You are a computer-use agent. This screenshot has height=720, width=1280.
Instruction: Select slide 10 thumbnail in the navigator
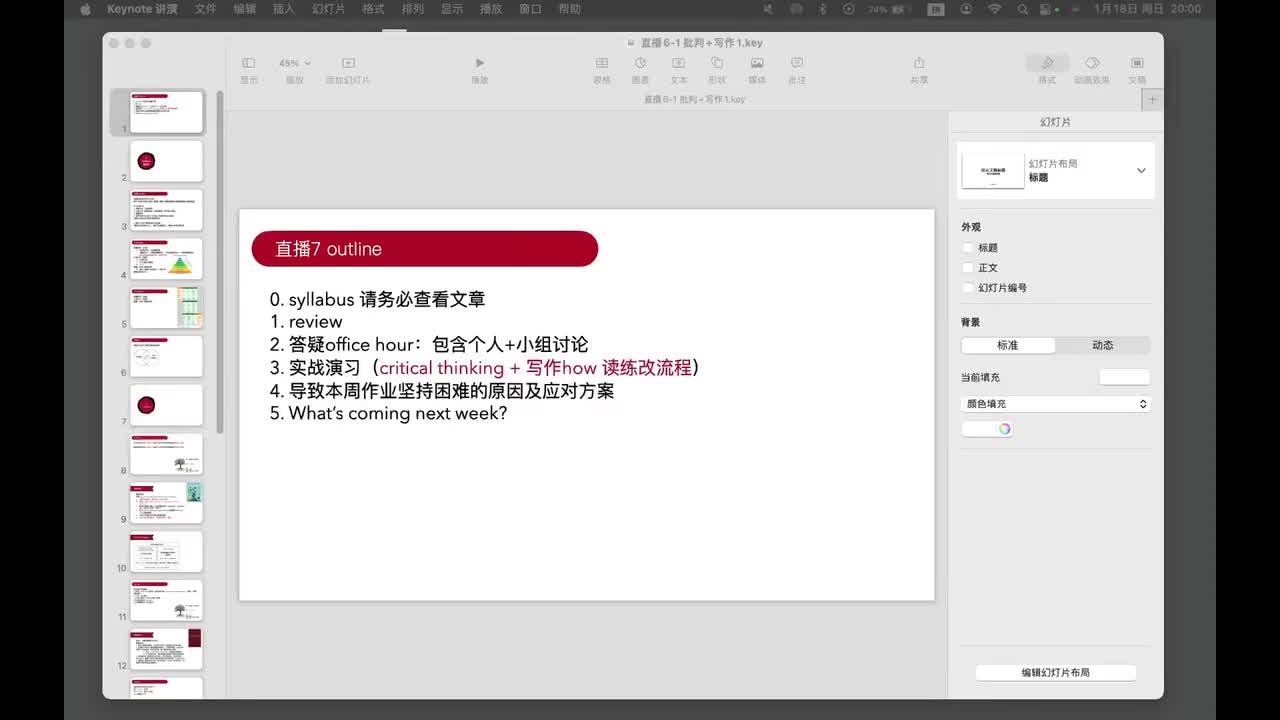pyautogui.click(x=166, y=551)
